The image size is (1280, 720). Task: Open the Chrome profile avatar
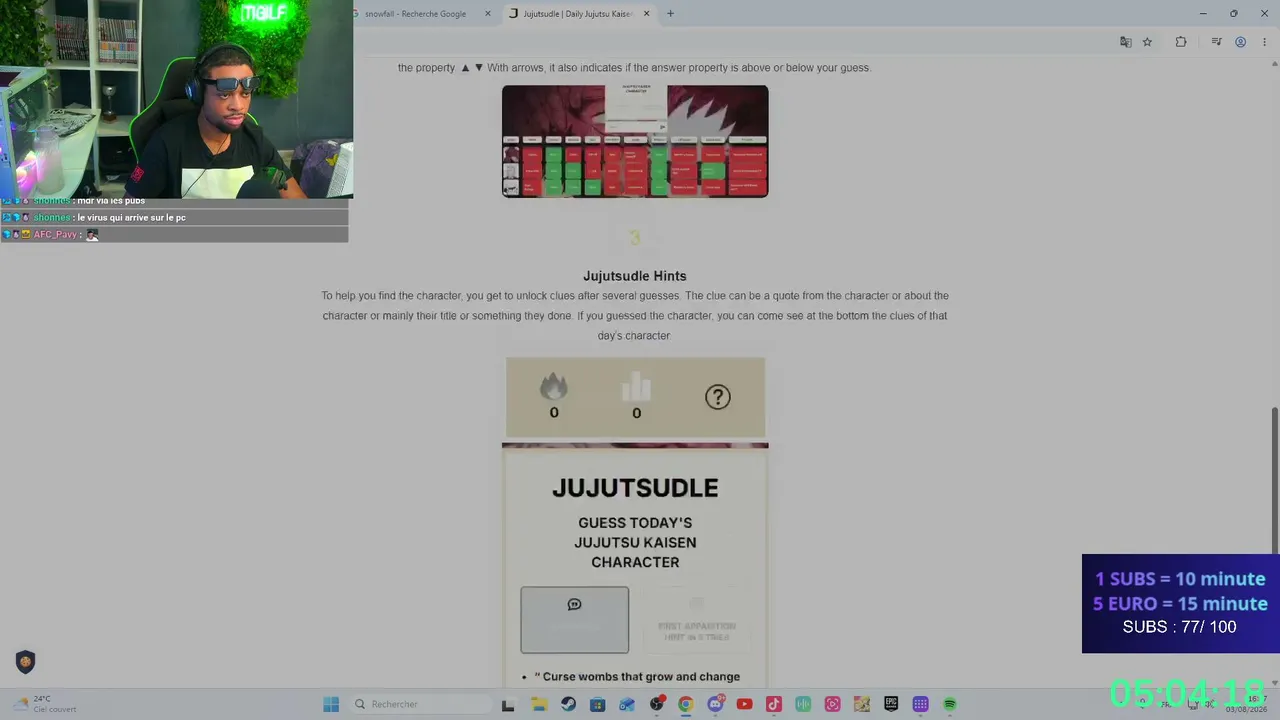pos(1240,42)
